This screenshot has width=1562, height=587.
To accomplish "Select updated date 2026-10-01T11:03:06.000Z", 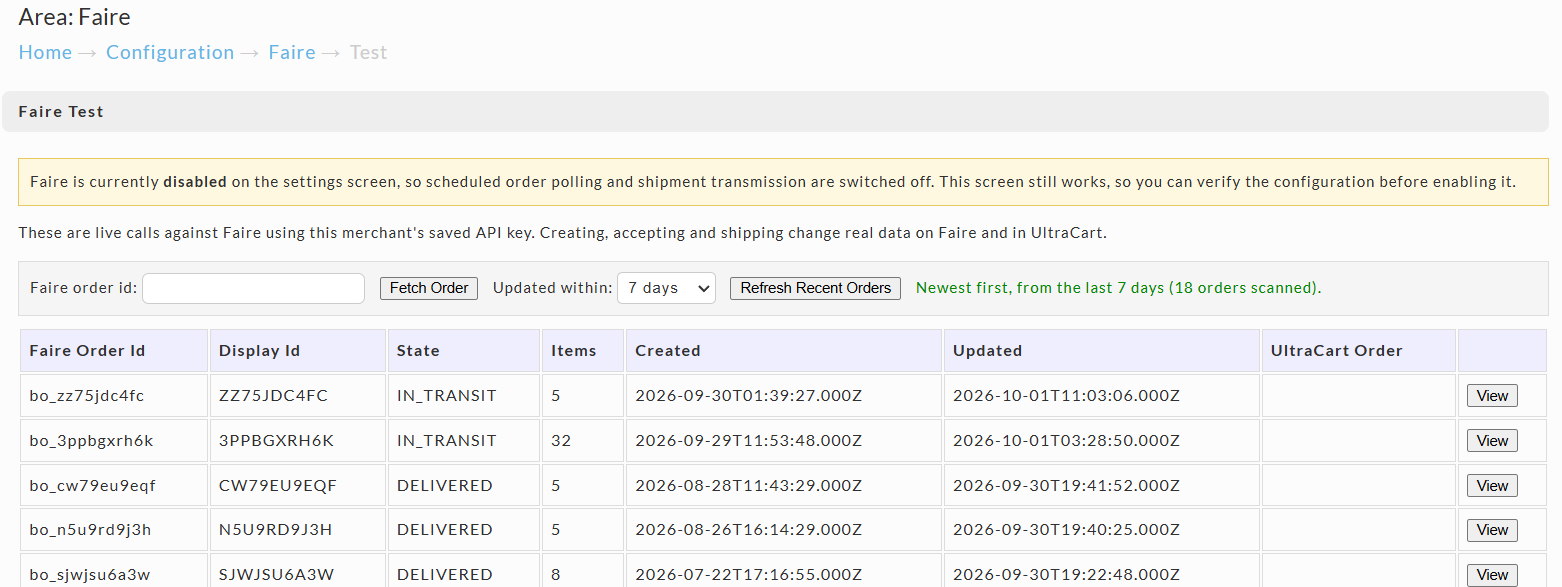I will point(1101,396).
